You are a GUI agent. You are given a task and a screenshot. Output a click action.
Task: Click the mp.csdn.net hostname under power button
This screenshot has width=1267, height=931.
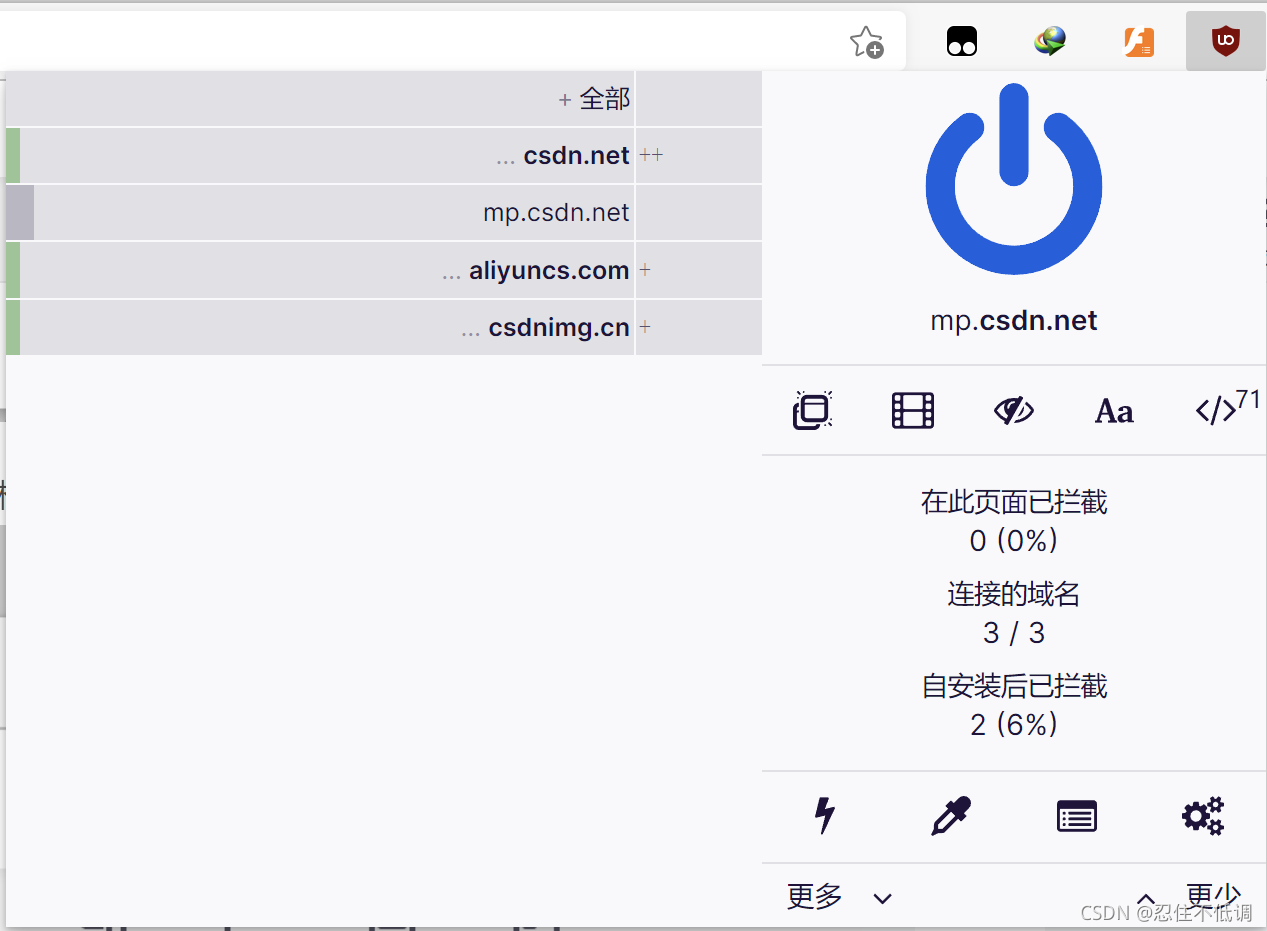[x=1014, y=321]
